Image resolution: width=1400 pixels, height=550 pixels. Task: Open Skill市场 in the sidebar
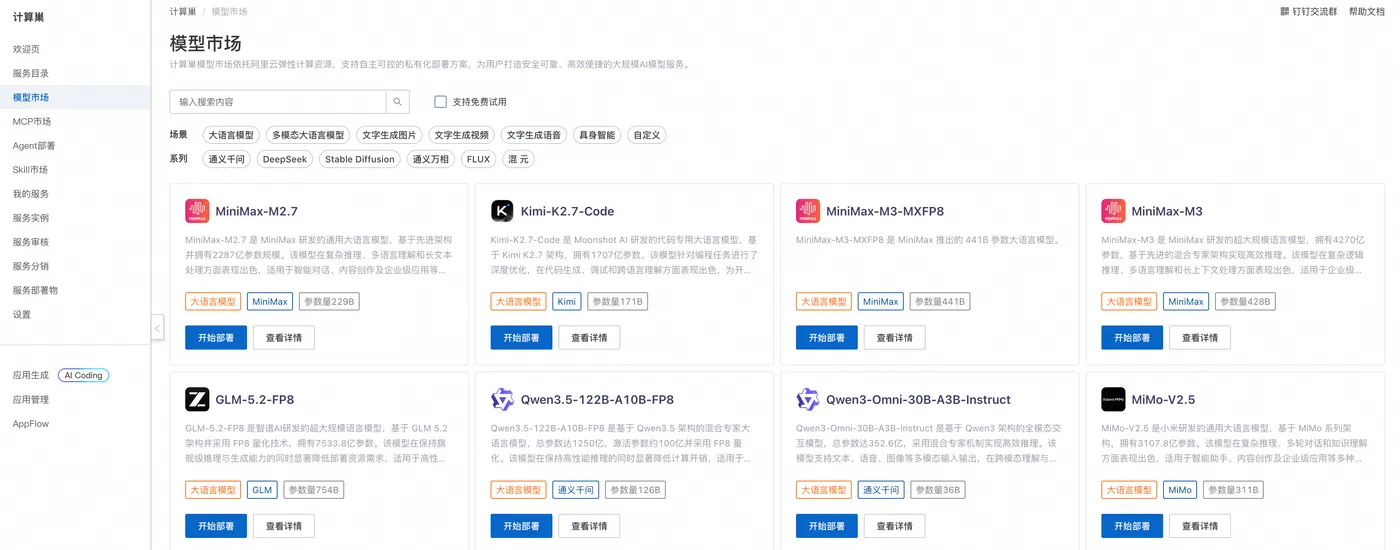coord(30,170)
